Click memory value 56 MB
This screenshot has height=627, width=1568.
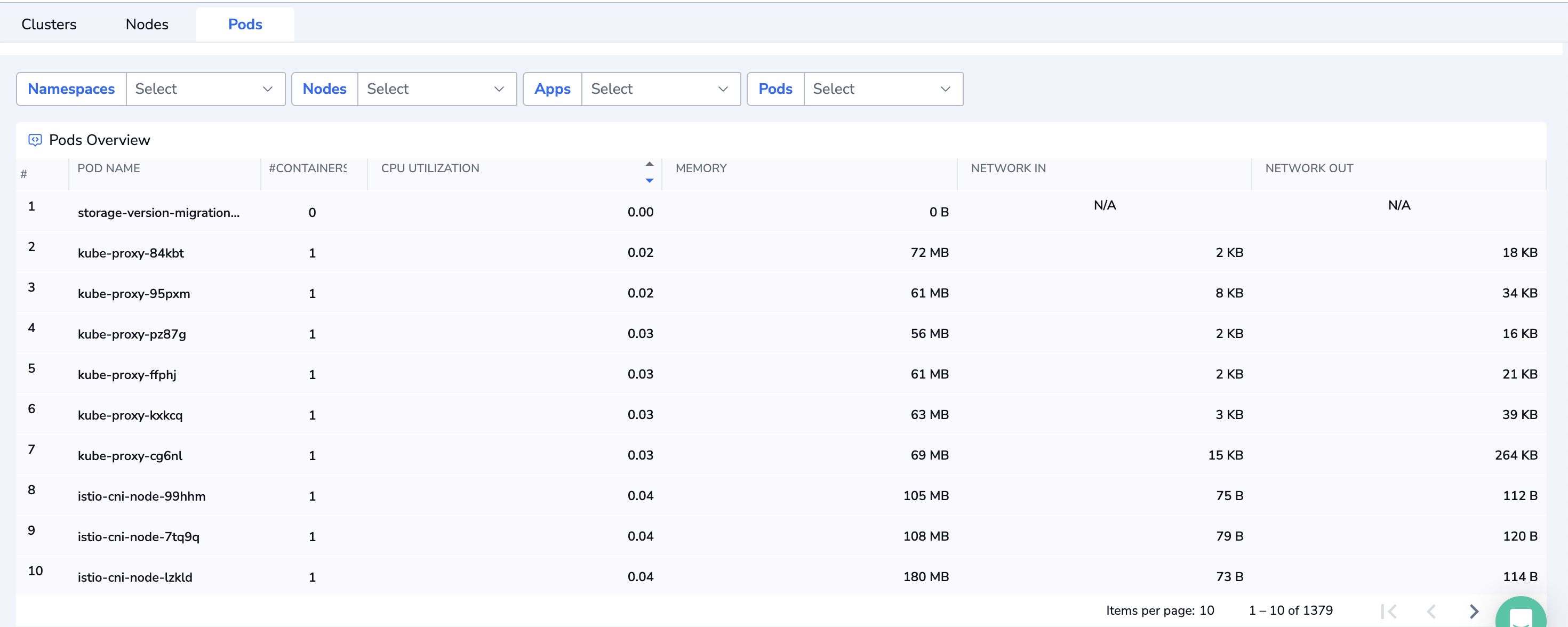point(930,334)
